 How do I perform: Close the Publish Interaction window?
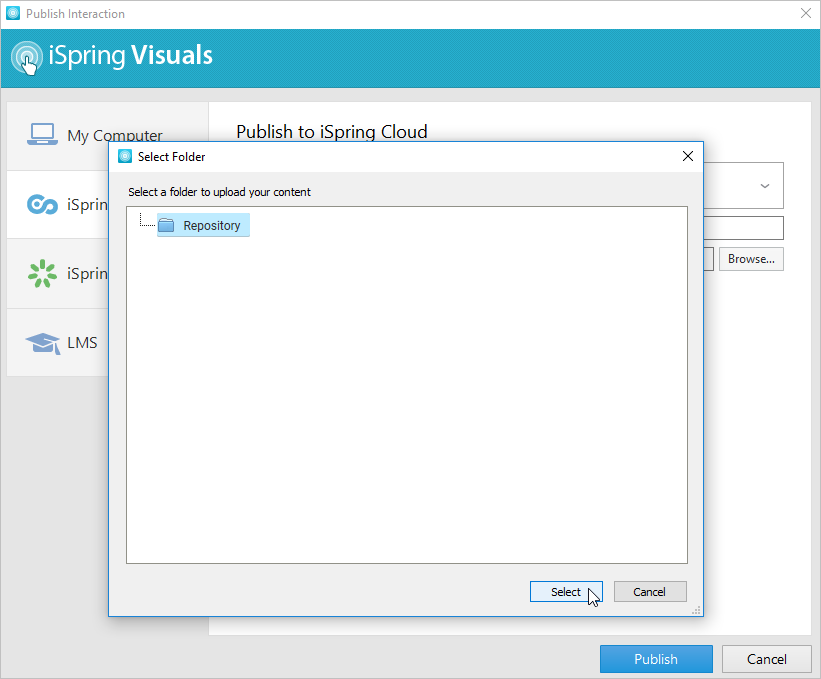click(806, 13)
